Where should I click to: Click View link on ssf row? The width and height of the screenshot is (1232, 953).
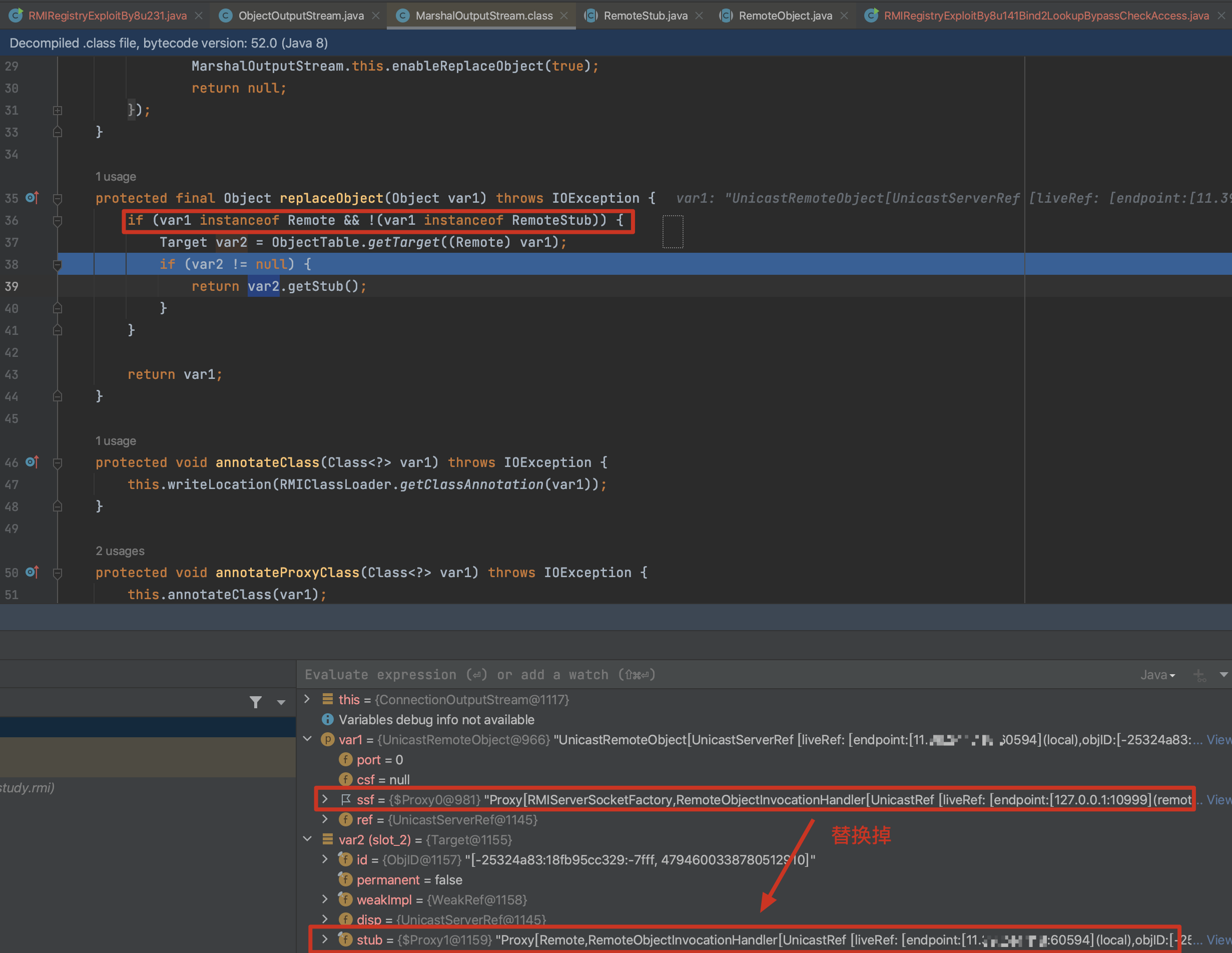(1219, 799)
